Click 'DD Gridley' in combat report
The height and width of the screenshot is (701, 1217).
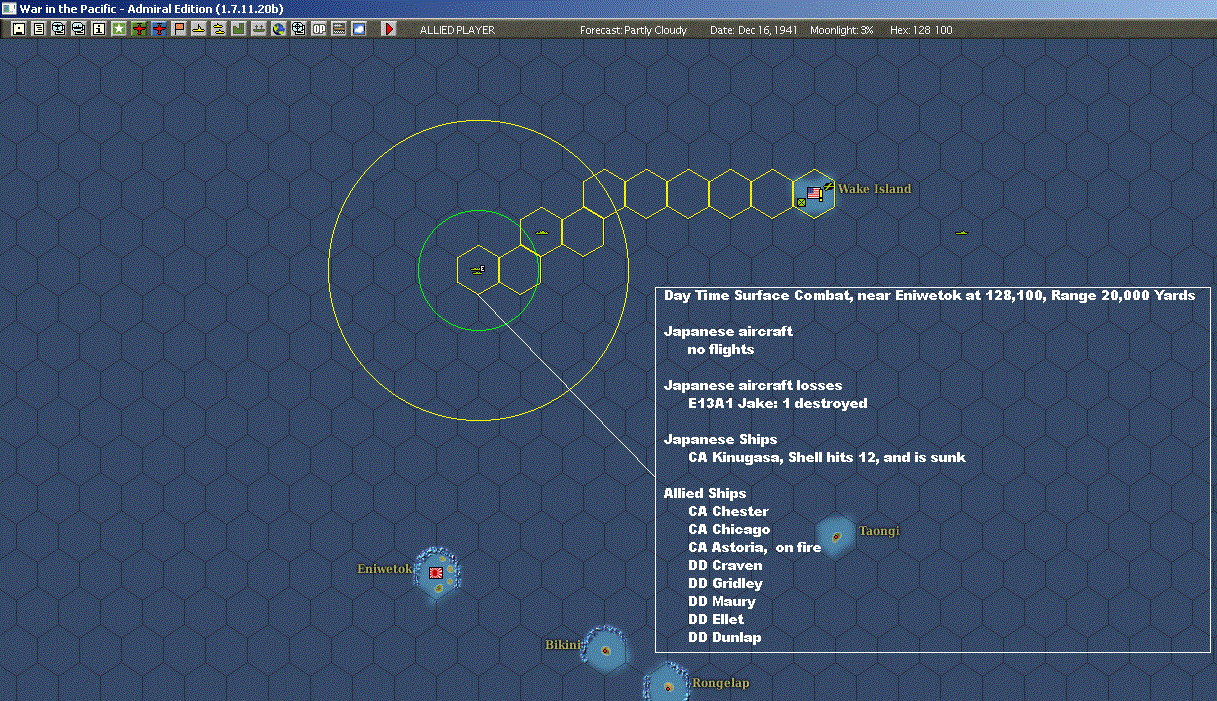click(x=726, y=583)
